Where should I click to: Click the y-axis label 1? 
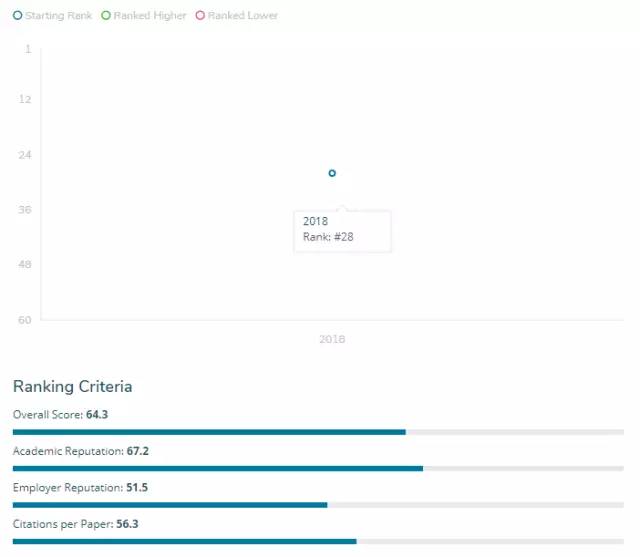[28, 49]
